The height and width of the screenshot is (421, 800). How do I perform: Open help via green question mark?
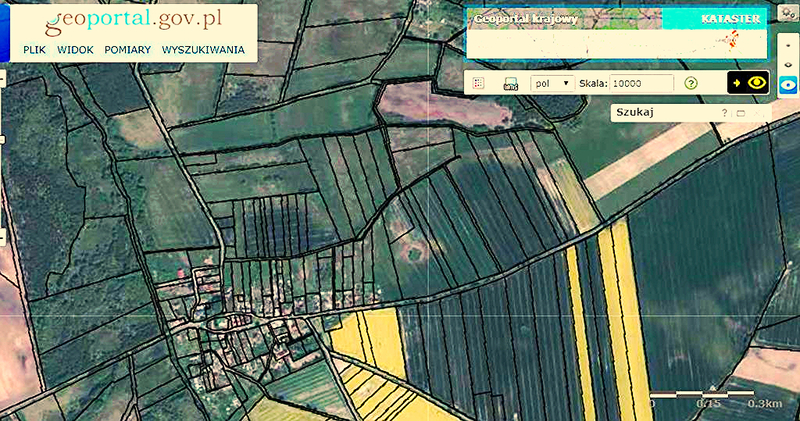pos(690,84)
